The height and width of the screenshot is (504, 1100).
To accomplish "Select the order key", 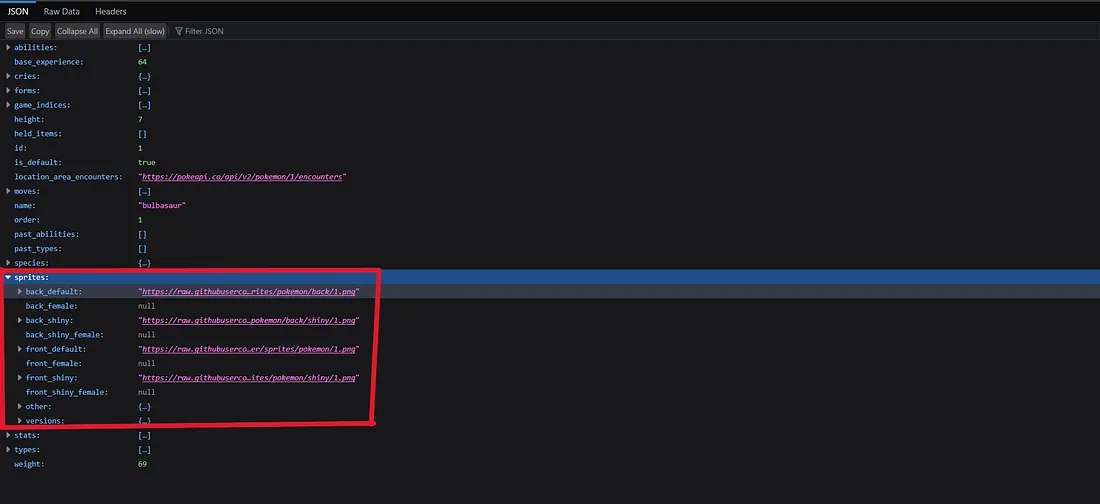I will (27, 220).
